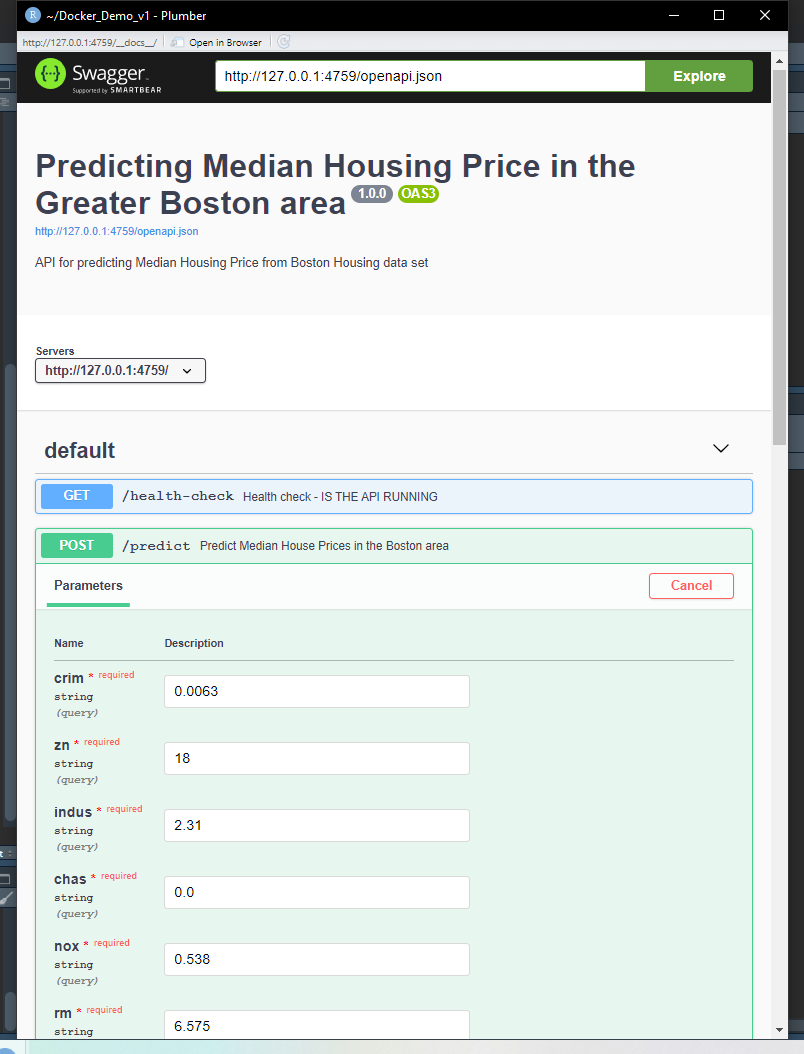Edit the indus parameter field
The height and width of the screenshot is (1054, 804).
point(316,825)
